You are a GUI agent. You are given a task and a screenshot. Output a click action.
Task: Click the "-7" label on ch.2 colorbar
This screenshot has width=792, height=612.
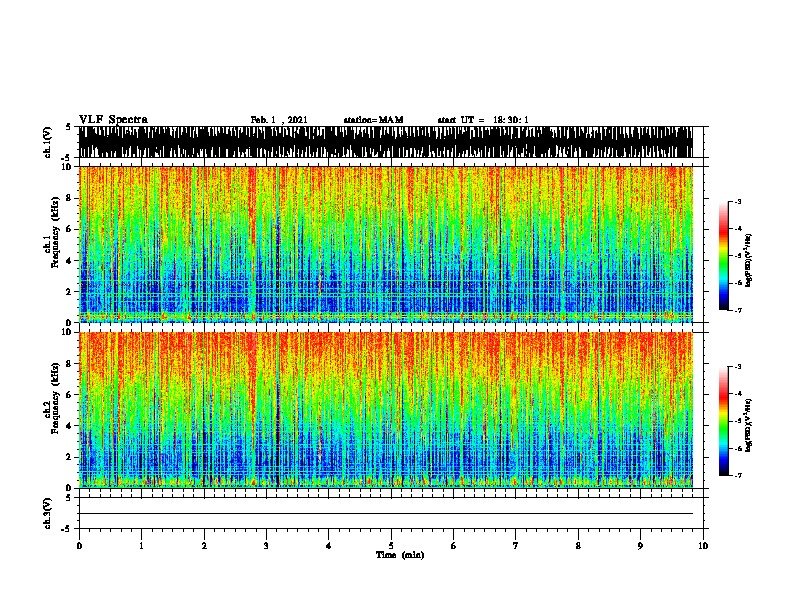coord(738,475)
